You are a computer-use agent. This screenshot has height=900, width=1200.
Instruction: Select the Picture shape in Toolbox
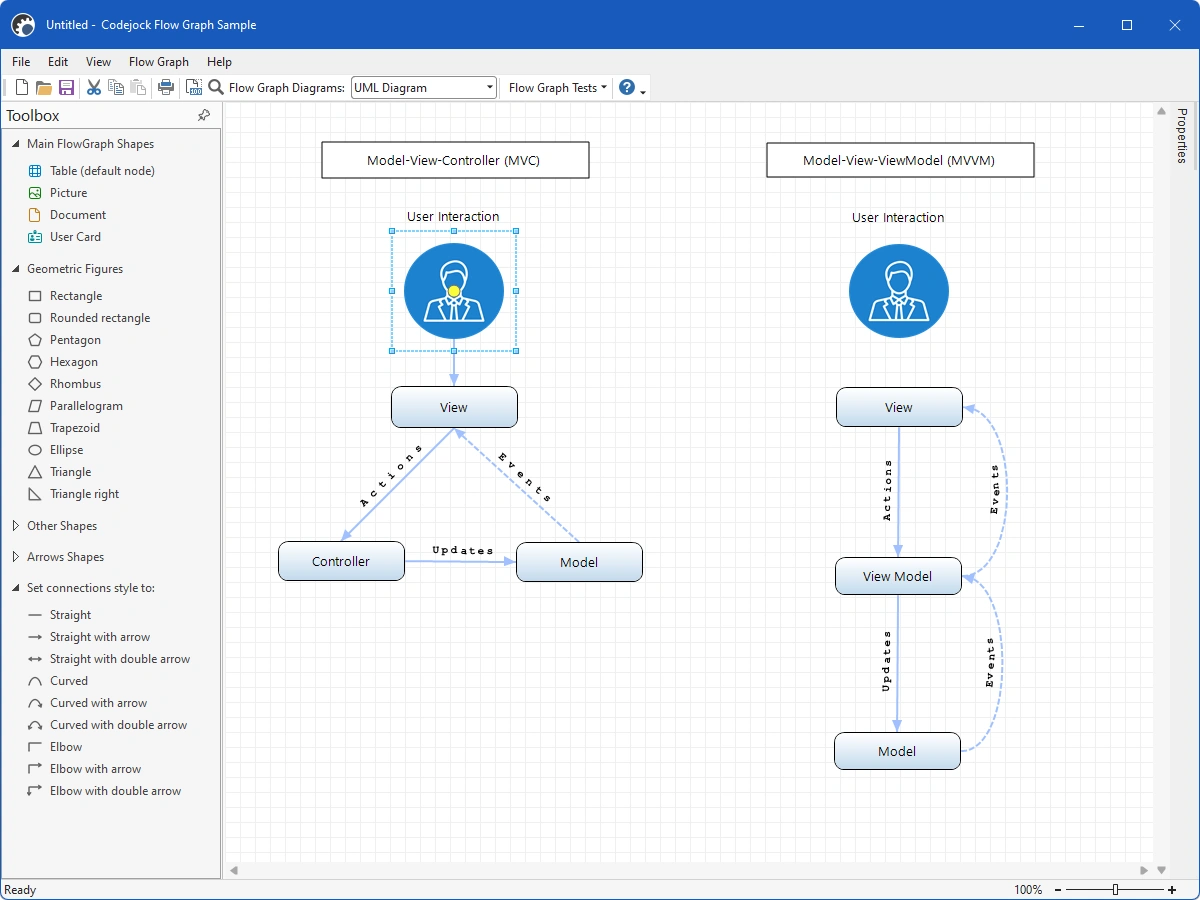(x=68, y=193)
